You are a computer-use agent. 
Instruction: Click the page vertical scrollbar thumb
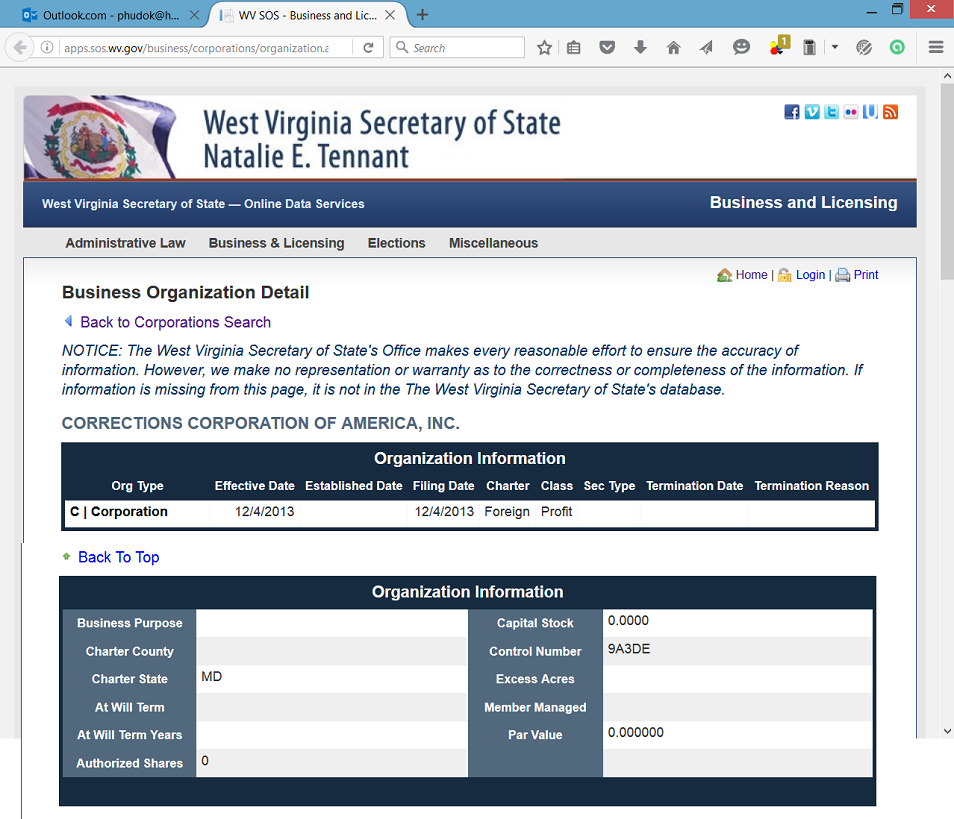click(947, 181)
